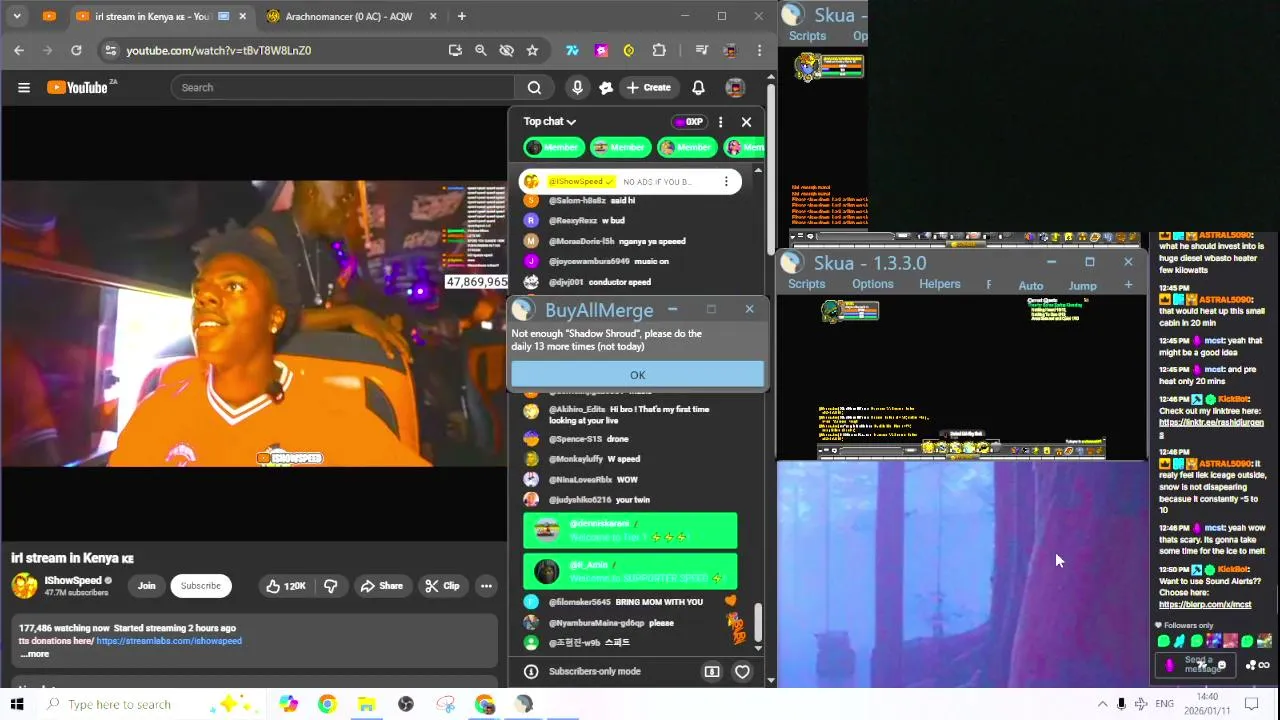Open Chrome extensions puzzle icon
1280x720 pixels.
tap(659, 50)
